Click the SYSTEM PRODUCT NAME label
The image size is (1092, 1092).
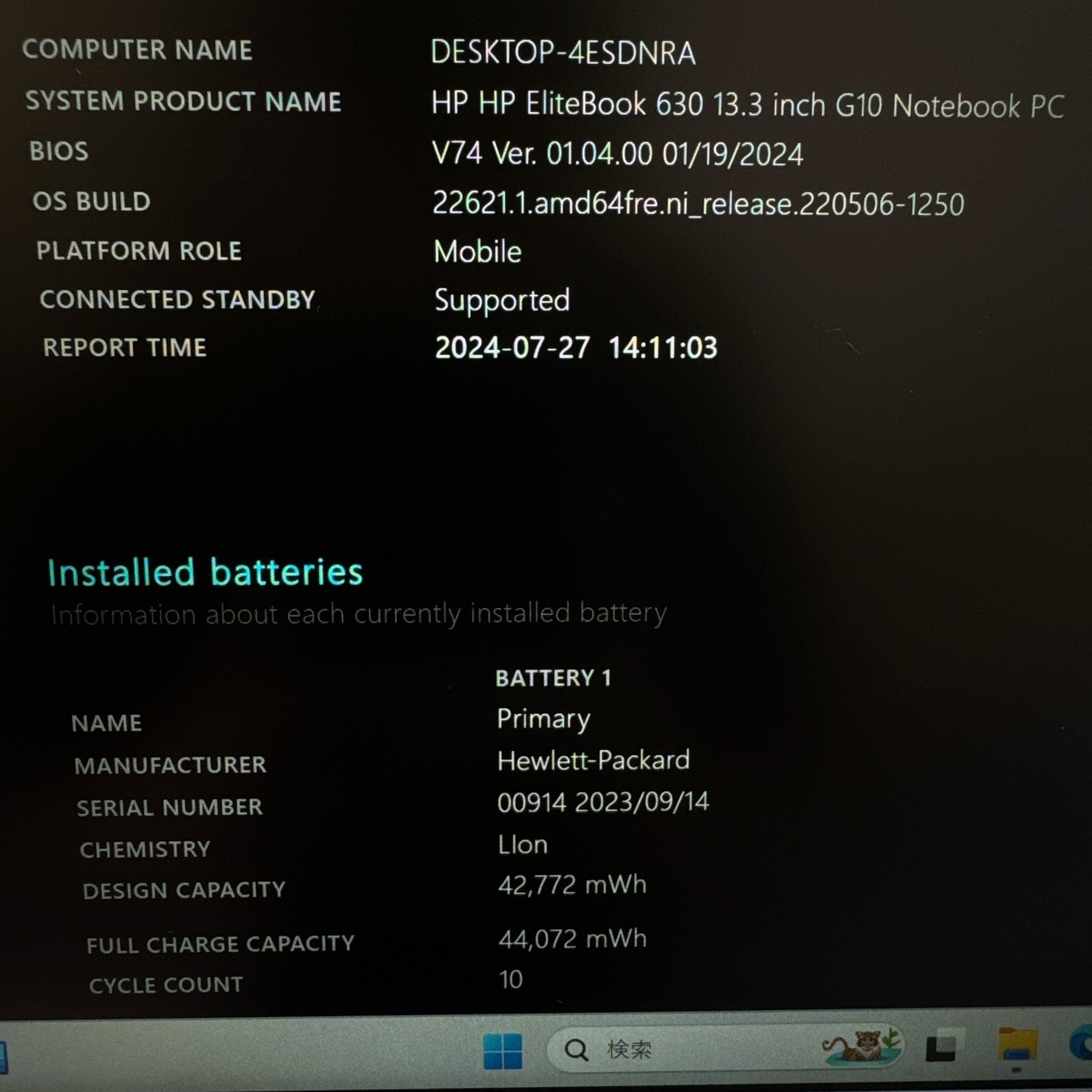pyautogui.click(x=183, y=101)
